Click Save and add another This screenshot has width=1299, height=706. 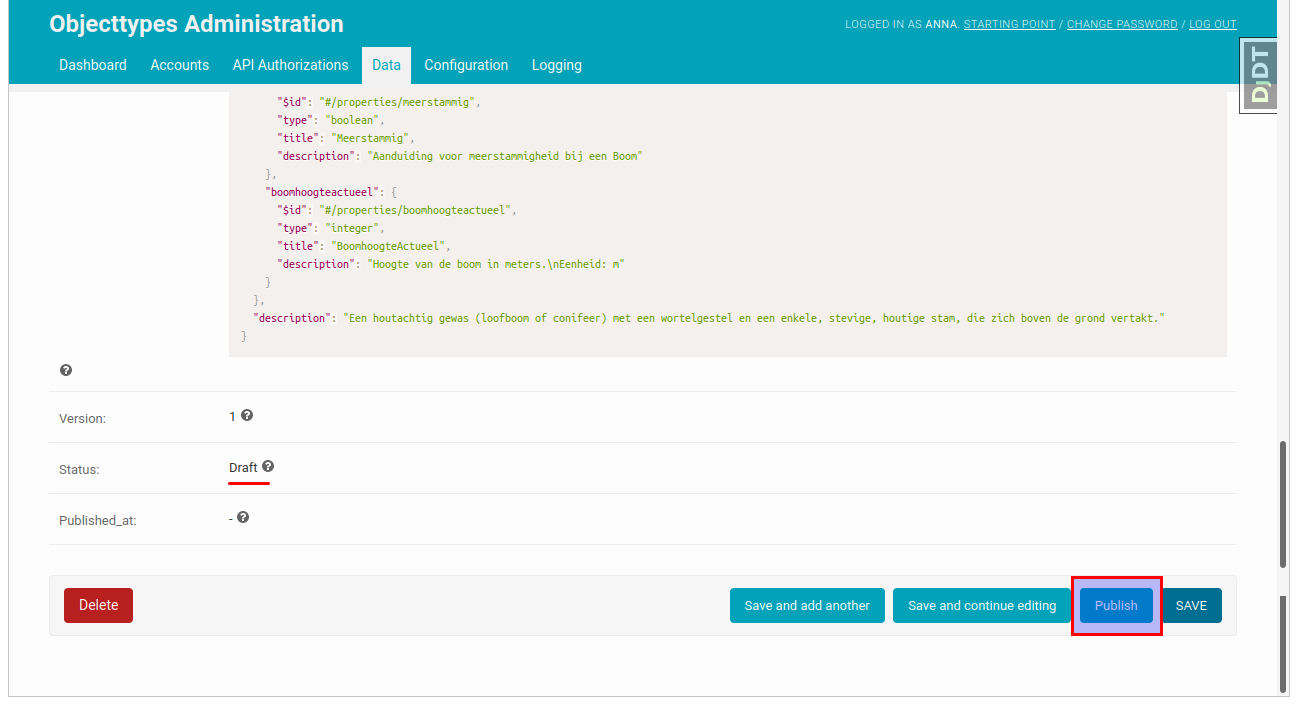pos(807,605)
